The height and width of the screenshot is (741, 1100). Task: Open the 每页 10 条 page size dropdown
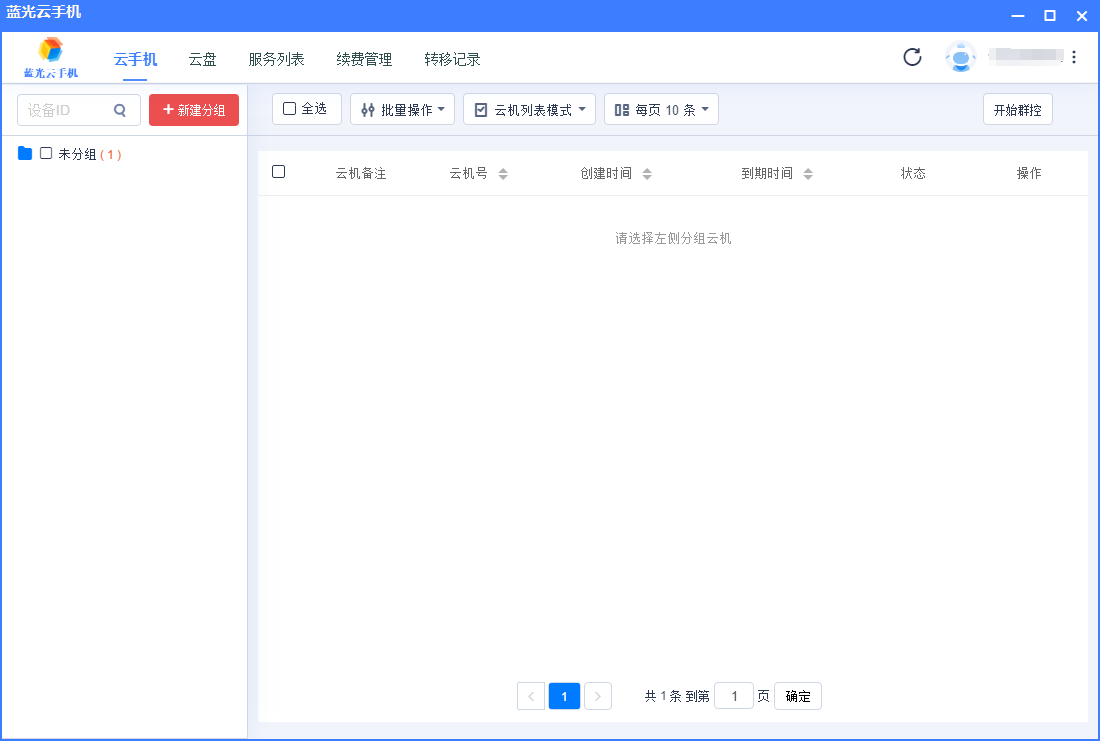tap(661, 110)
